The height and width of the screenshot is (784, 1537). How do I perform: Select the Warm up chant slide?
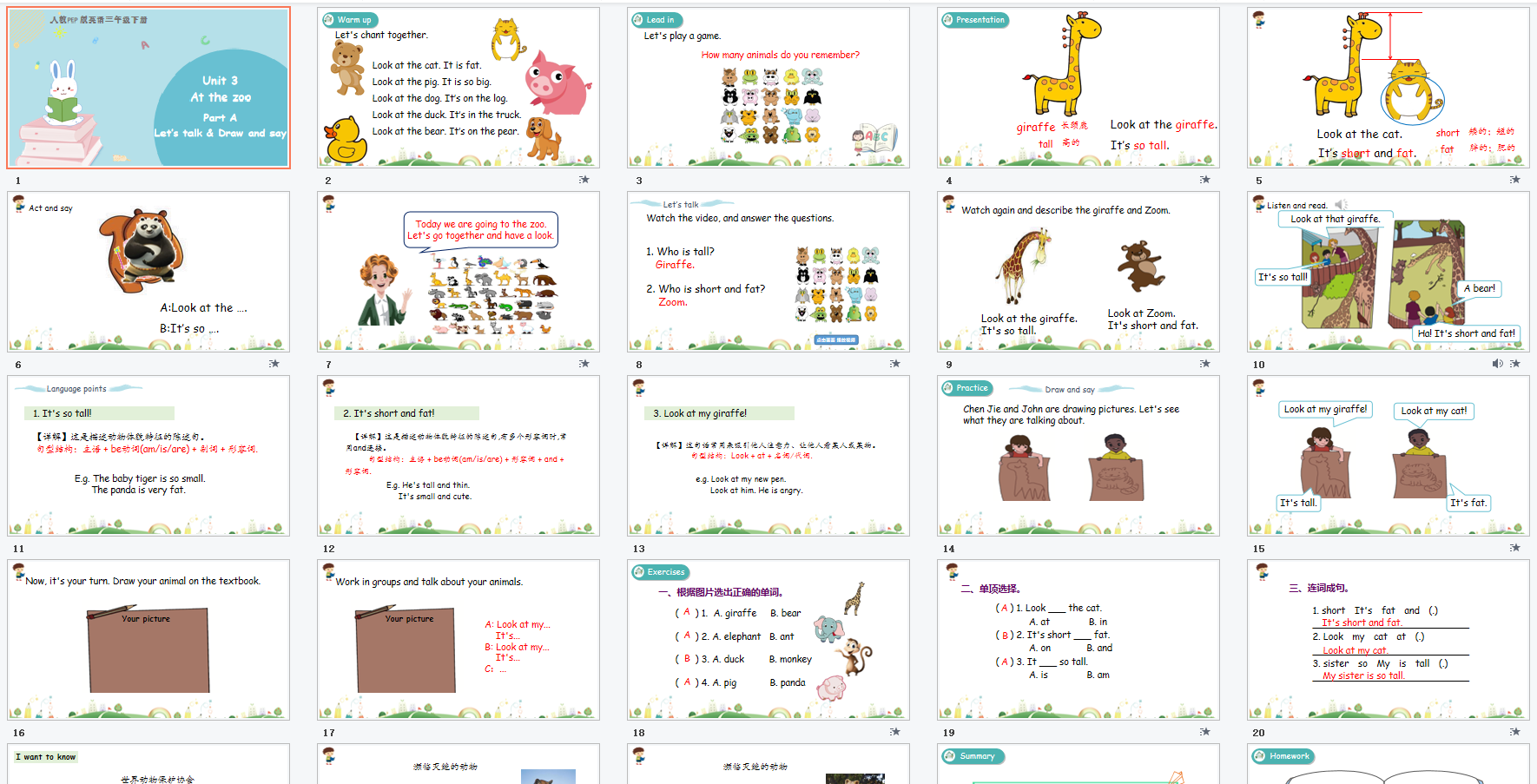click(x=458, y=88)
